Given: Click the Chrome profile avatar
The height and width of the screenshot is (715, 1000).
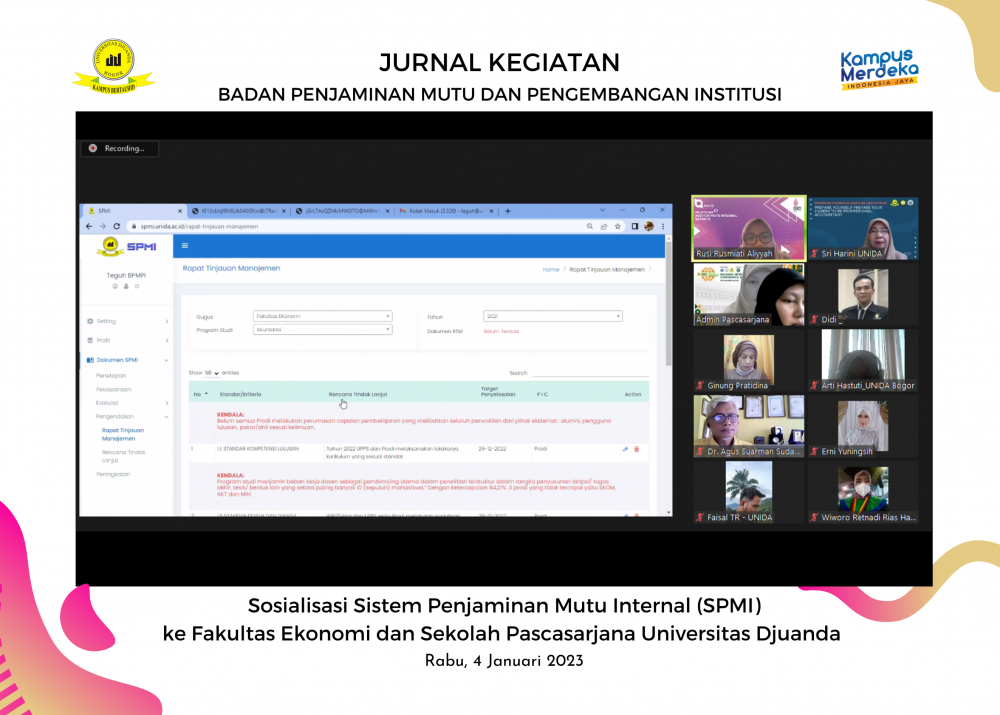Looking at the screenshot, I should point(649,226).
